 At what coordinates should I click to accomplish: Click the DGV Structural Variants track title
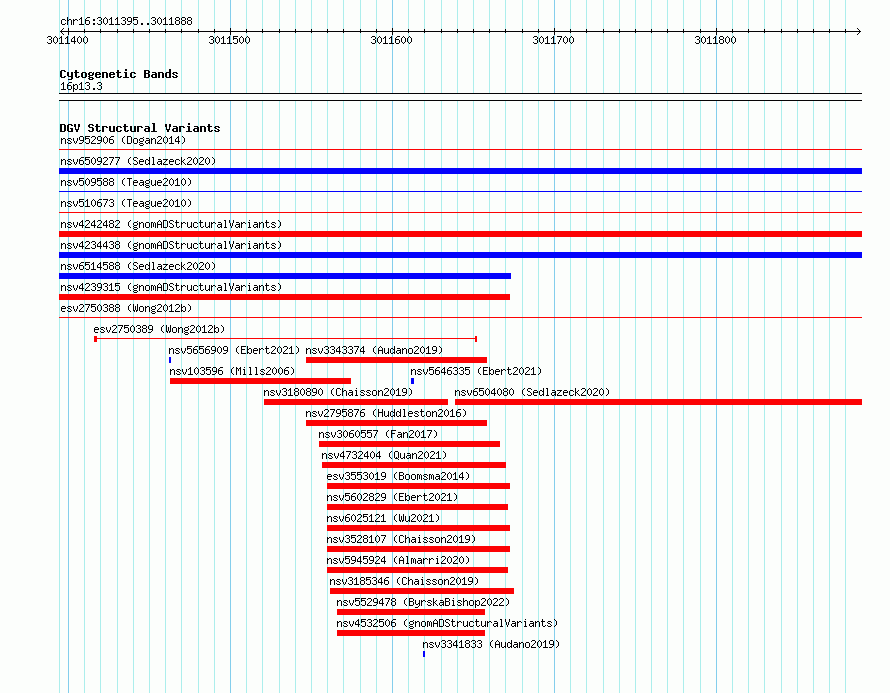(140, 128)
